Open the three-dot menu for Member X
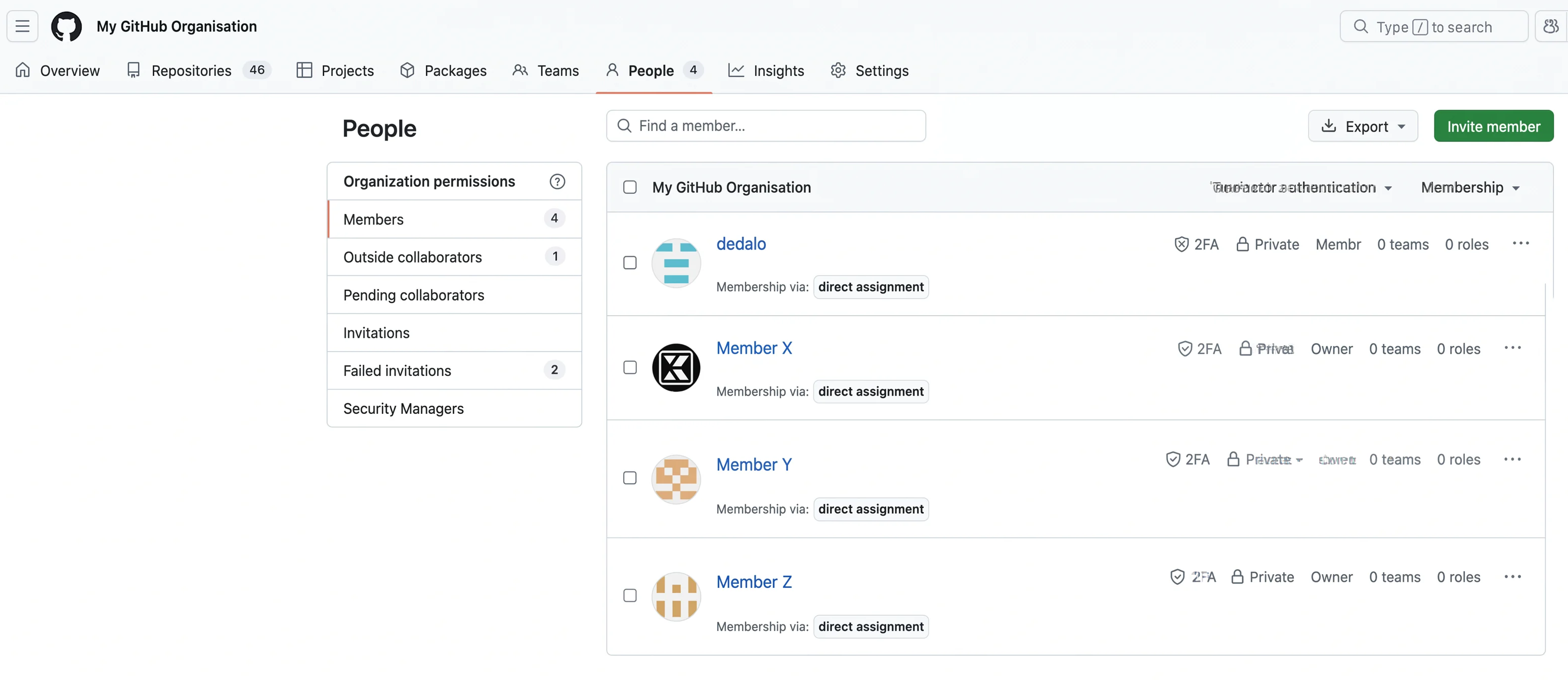 coord(1512,348)
